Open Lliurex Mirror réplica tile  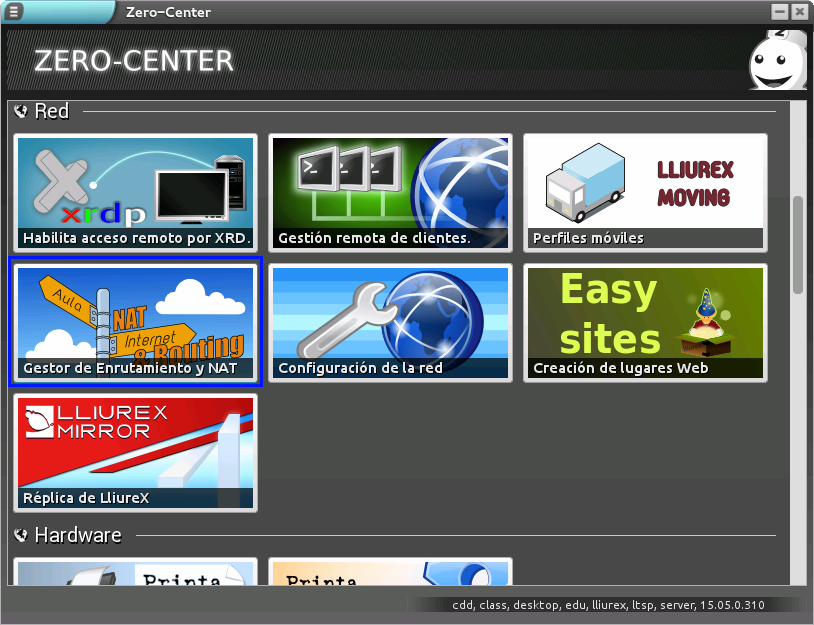click(135, 452)
